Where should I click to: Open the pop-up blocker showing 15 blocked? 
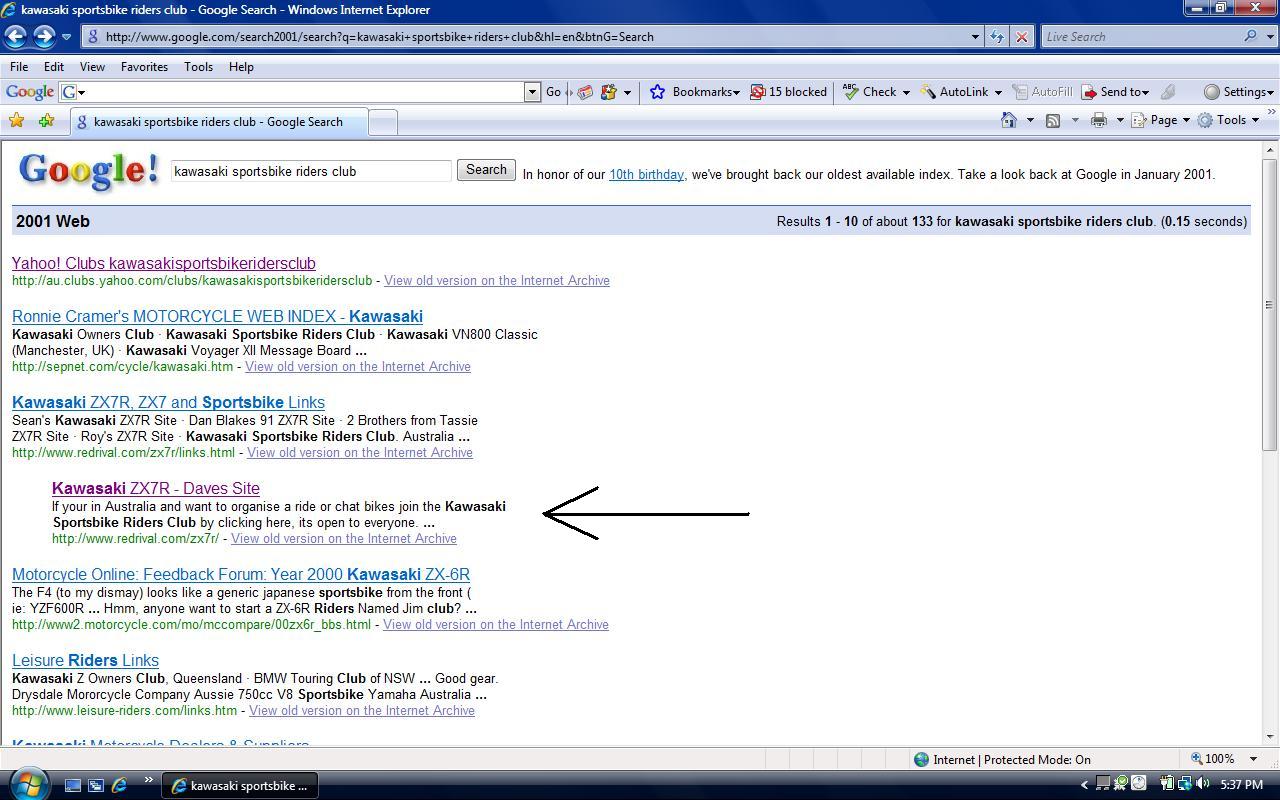pyautogui.click(x=789, y=91)
